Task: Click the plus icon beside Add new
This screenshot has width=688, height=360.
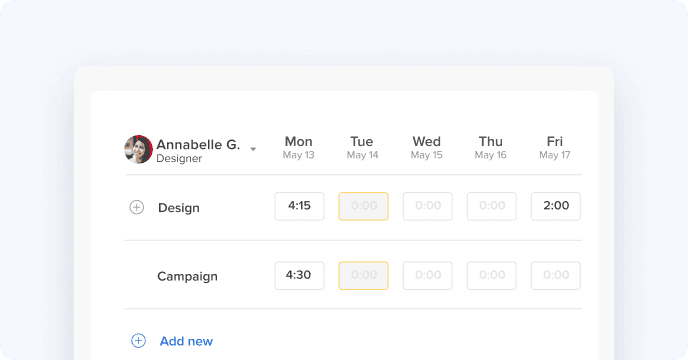Action: coord(138,341)
